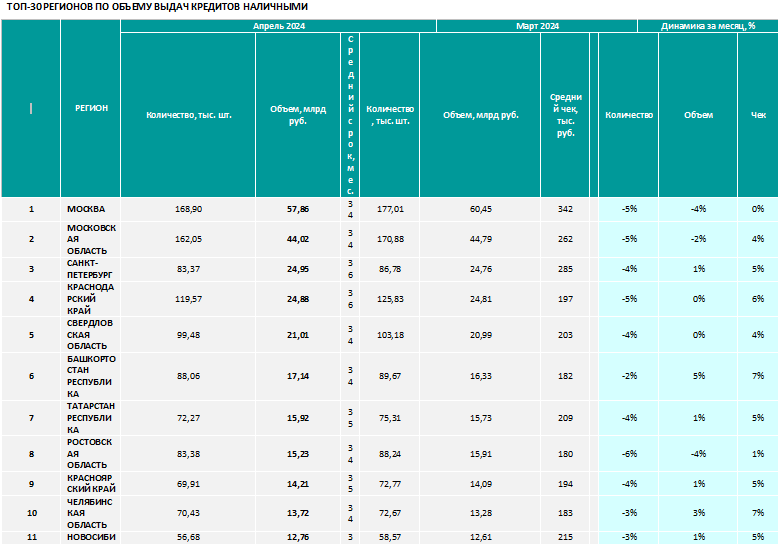Select the Чек column header
778x545 pixels.
(758, 115)
